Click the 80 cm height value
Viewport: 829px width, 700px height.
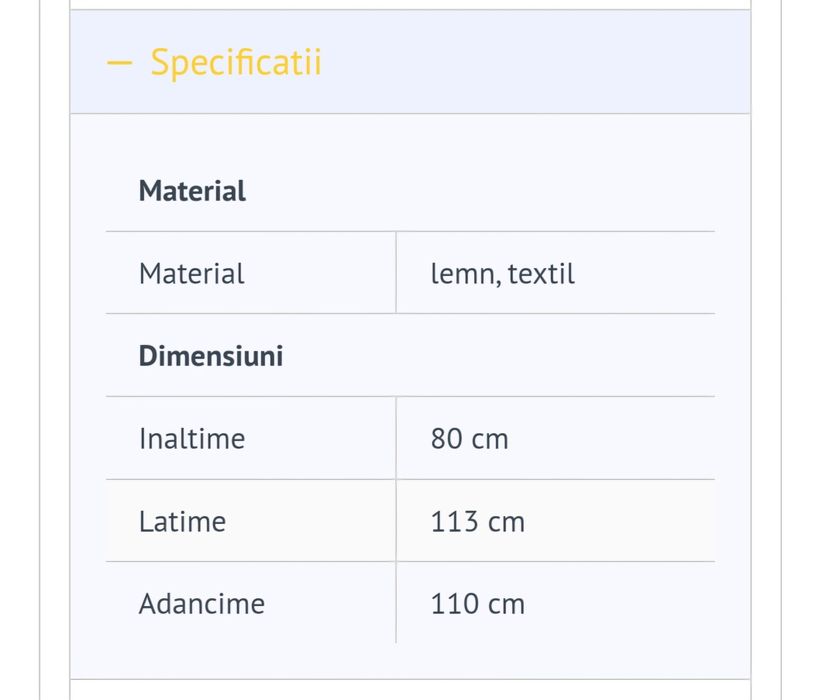pyautogui.click(x=469, y=439)
